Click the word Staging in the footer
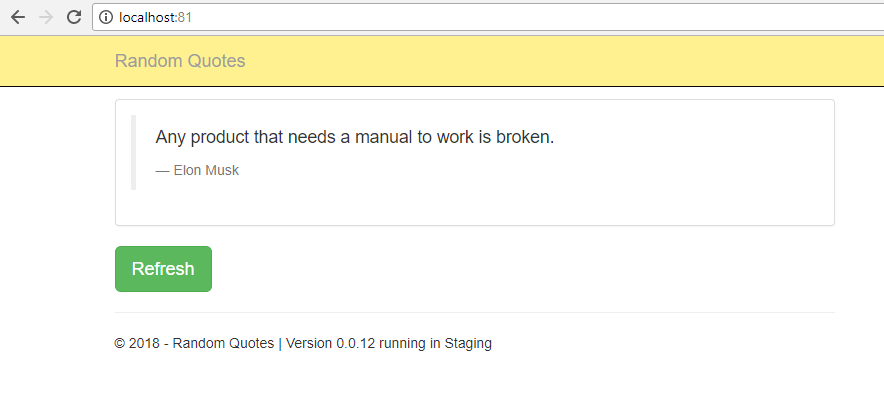The height and width of the screenshot is (402, 884). [467, 343]
